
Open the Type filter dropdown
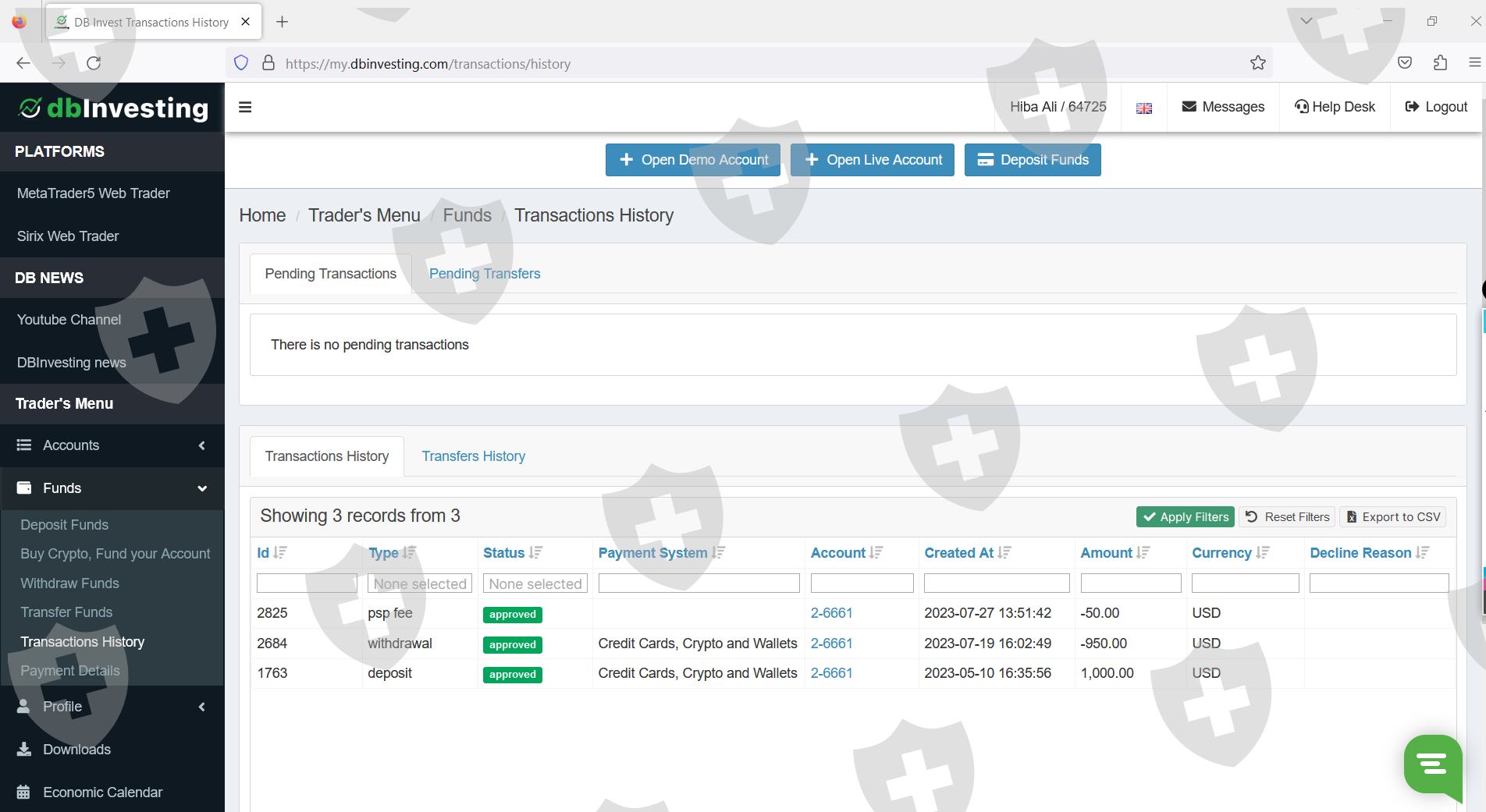[420, 583]
